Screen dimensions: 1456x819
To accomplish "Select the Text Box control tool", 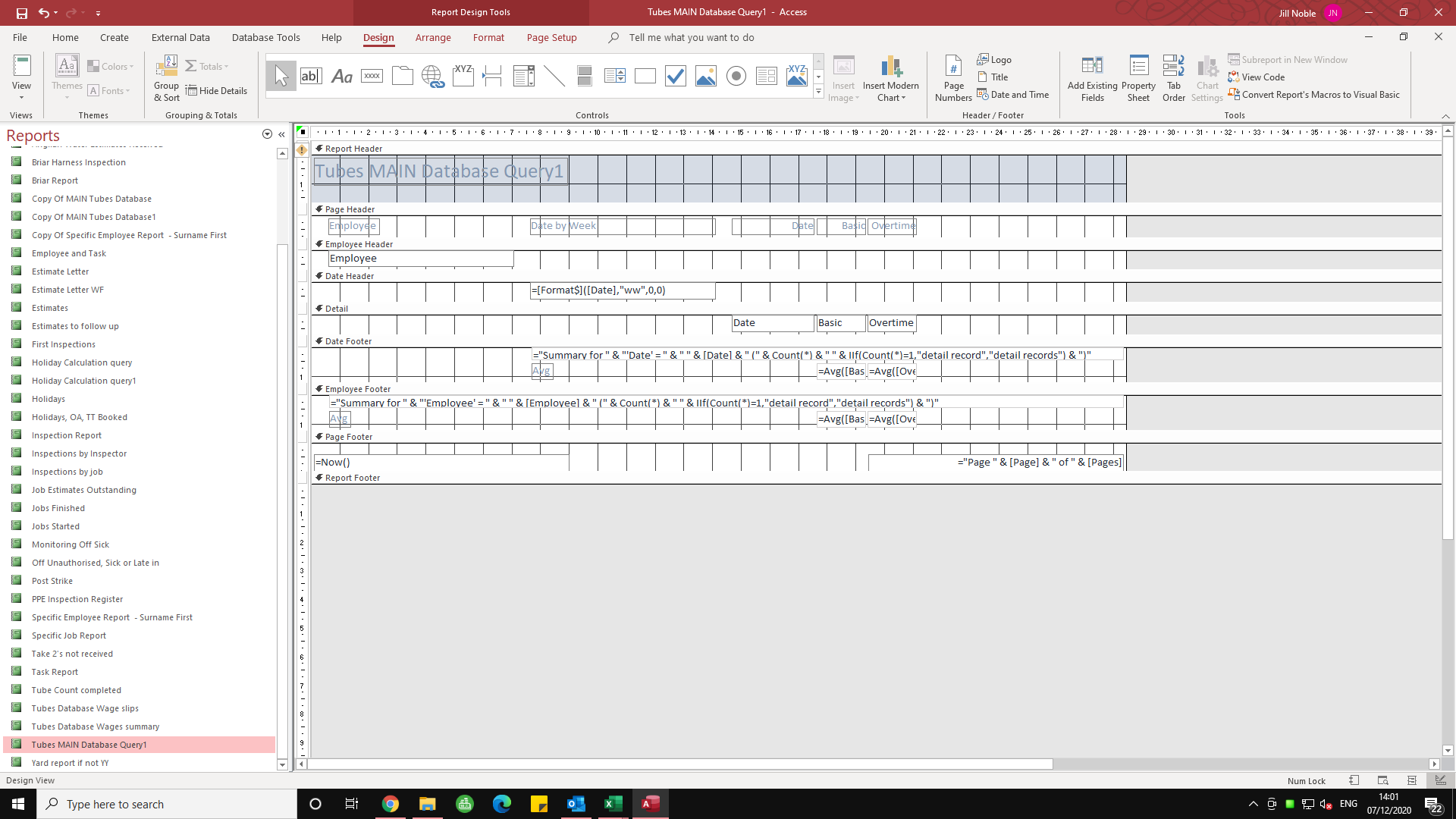I will (x=311, y=76).
